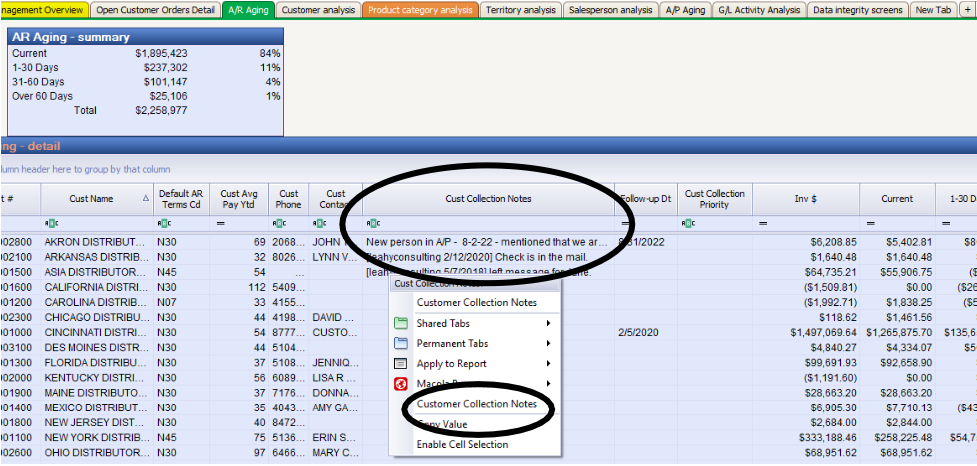Expand the Shared Tabs submenu arrow

(x=548, y=323)
